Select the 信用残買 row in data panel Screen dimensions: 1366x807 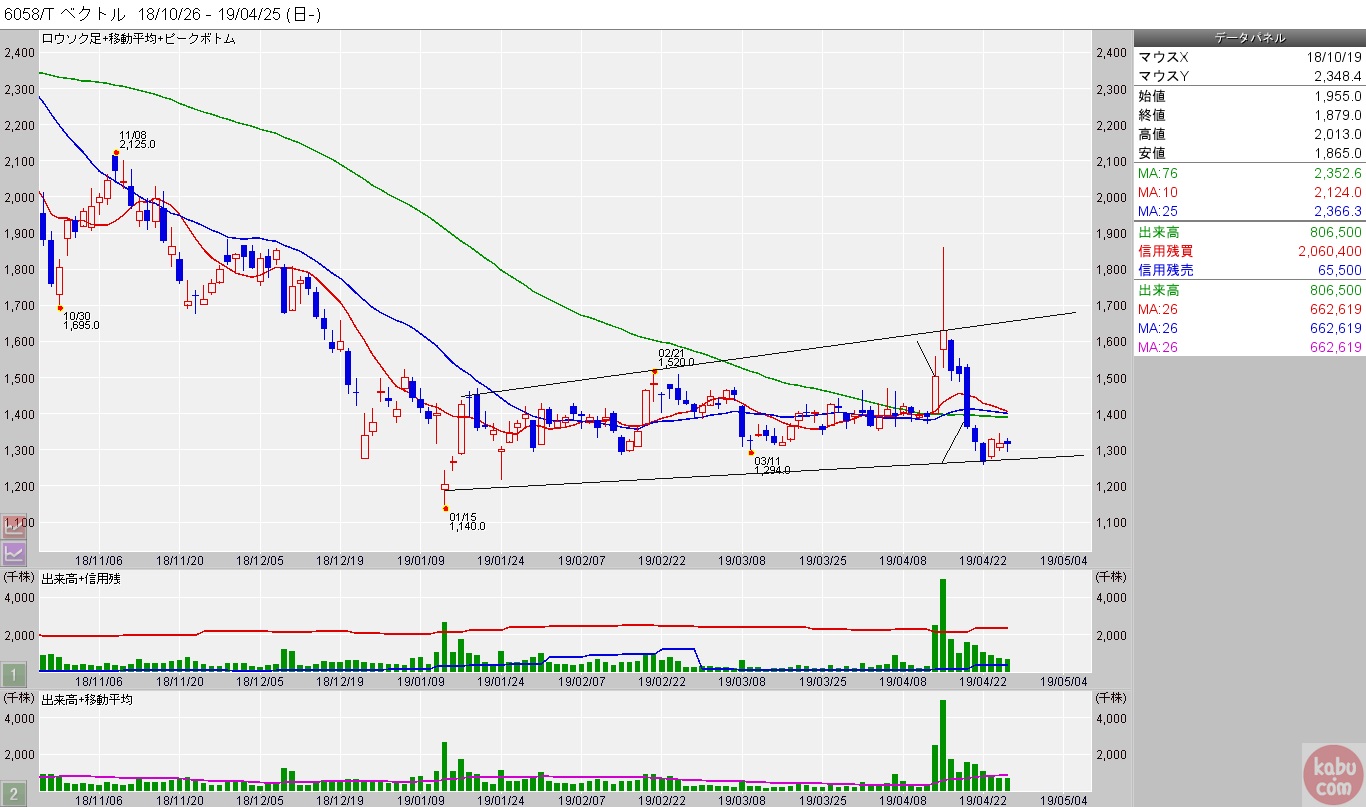(1249, 250)
